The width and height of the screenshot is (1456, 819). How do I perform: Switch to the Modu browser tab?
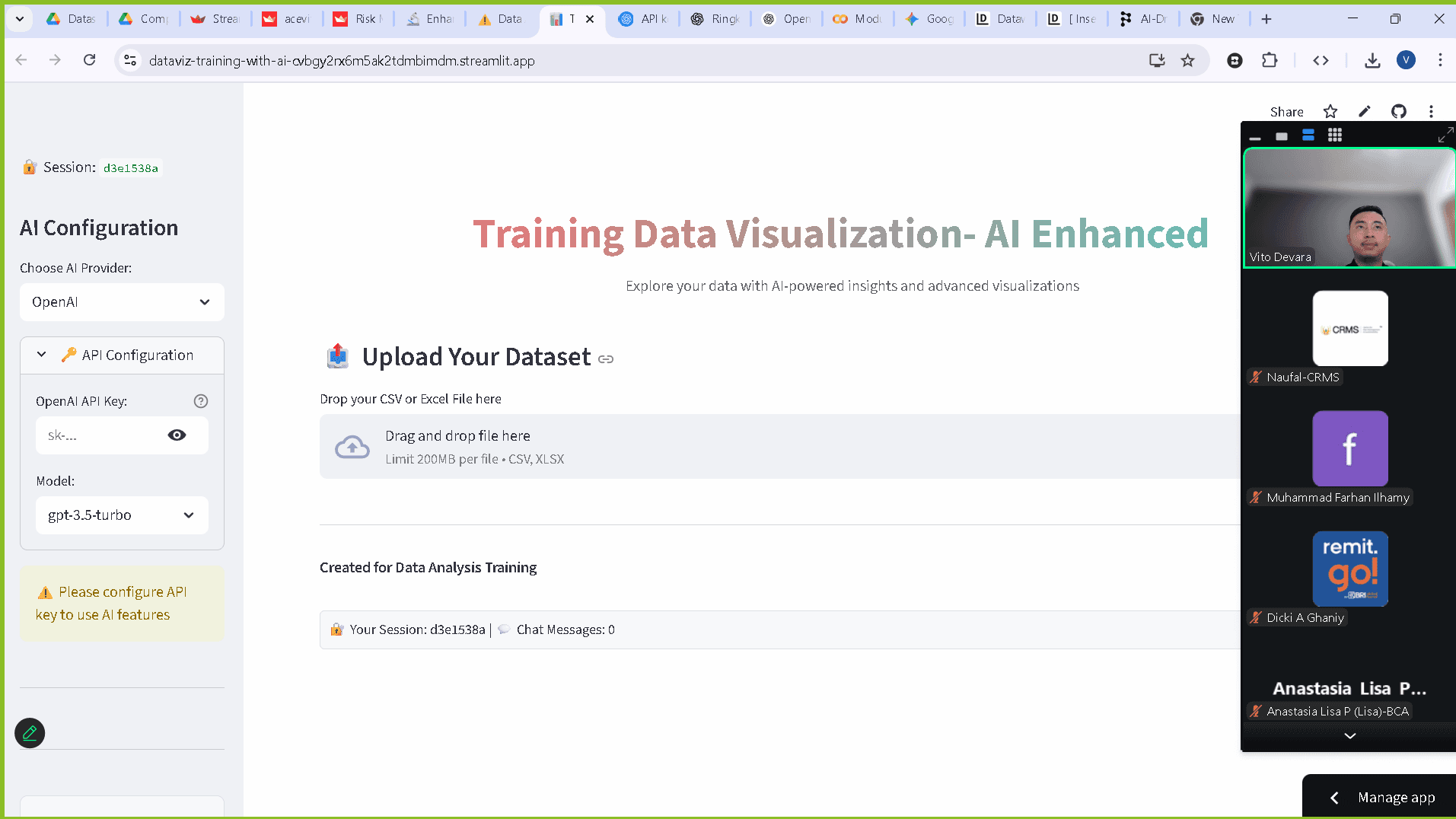pyautogui.click(x=858, y=19)
